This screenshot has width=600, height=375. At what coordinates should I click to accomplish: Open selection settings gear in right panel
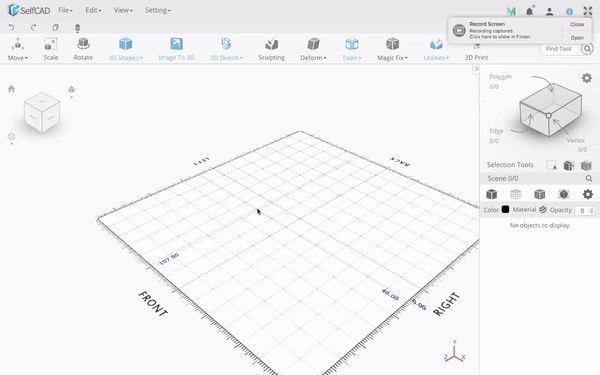[587, 78]
